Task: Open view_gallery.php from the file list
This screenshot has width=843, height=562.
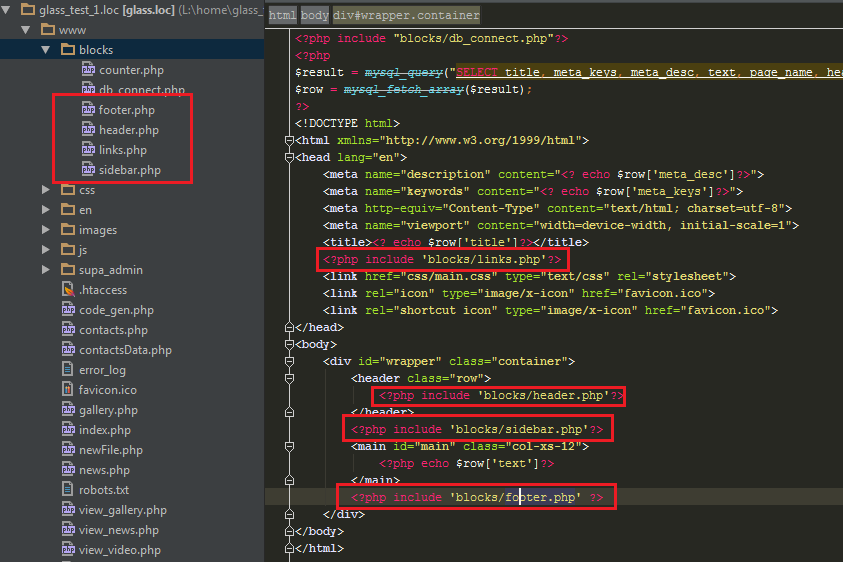Action: (x=122, y=510)
